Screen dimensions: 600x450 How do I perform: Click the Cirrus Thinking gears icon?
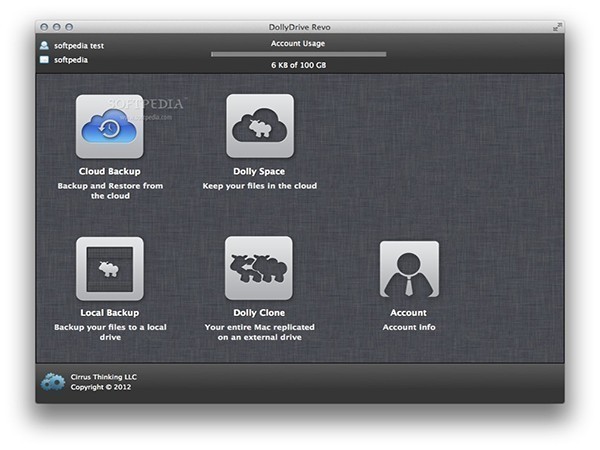click(x=53, y=382)
